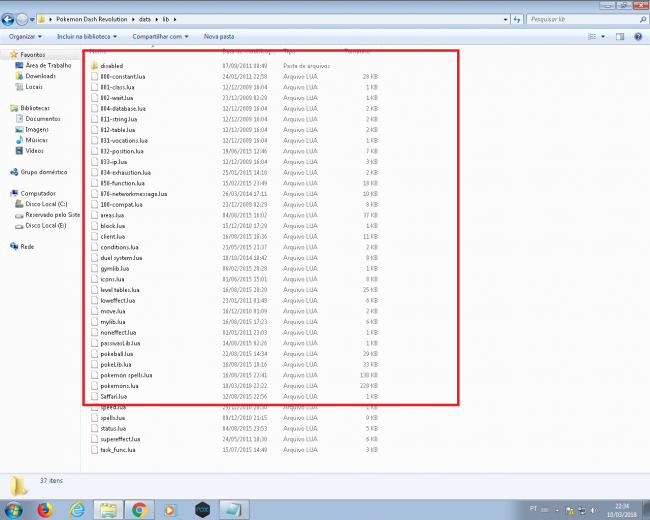Screen dimensions: 650x520
Task: Select Computador in the navigation pane
Action: click(38, 193)
